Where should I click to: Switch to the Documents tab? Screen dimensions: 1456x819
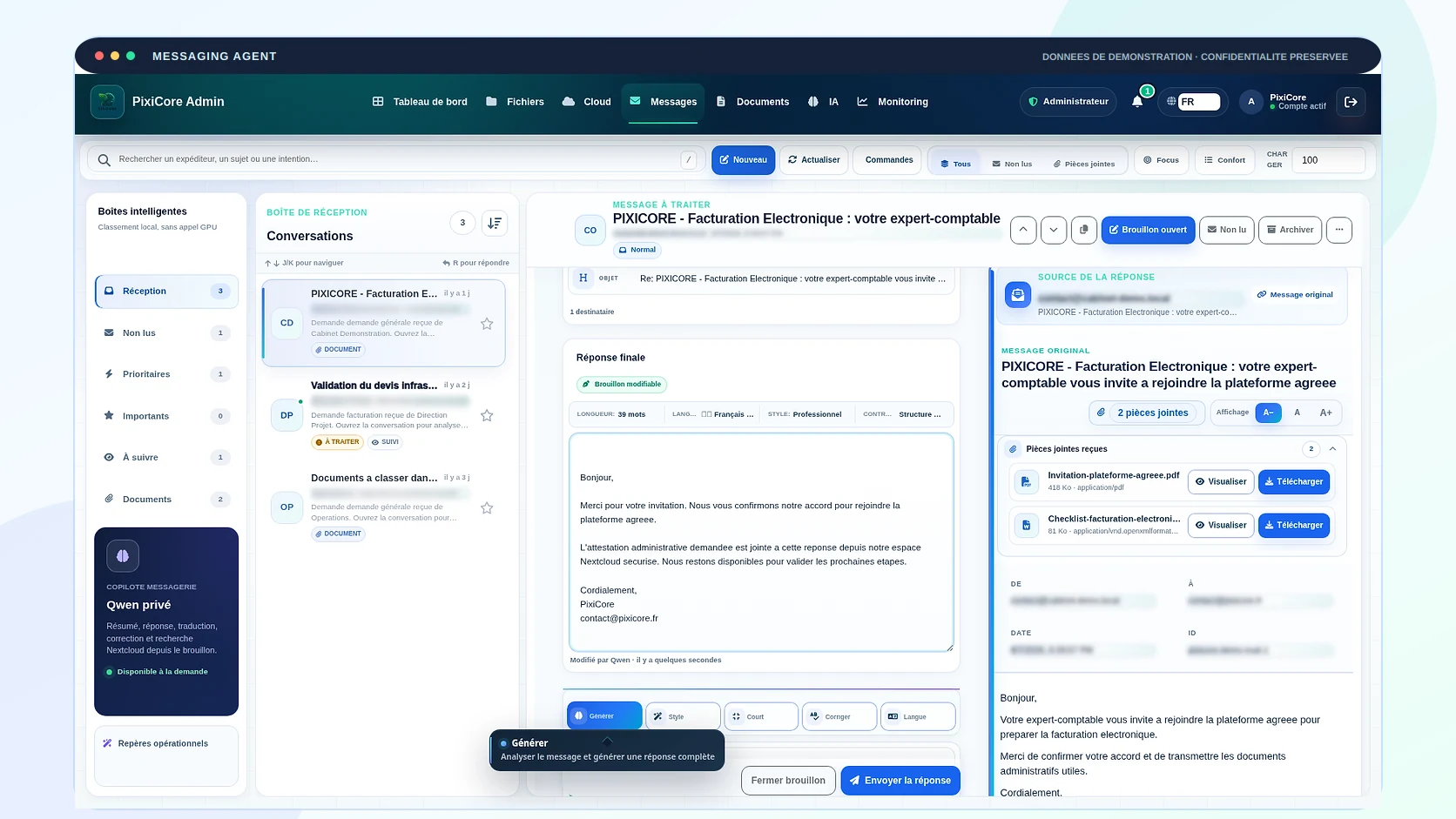tap(752, 102)
